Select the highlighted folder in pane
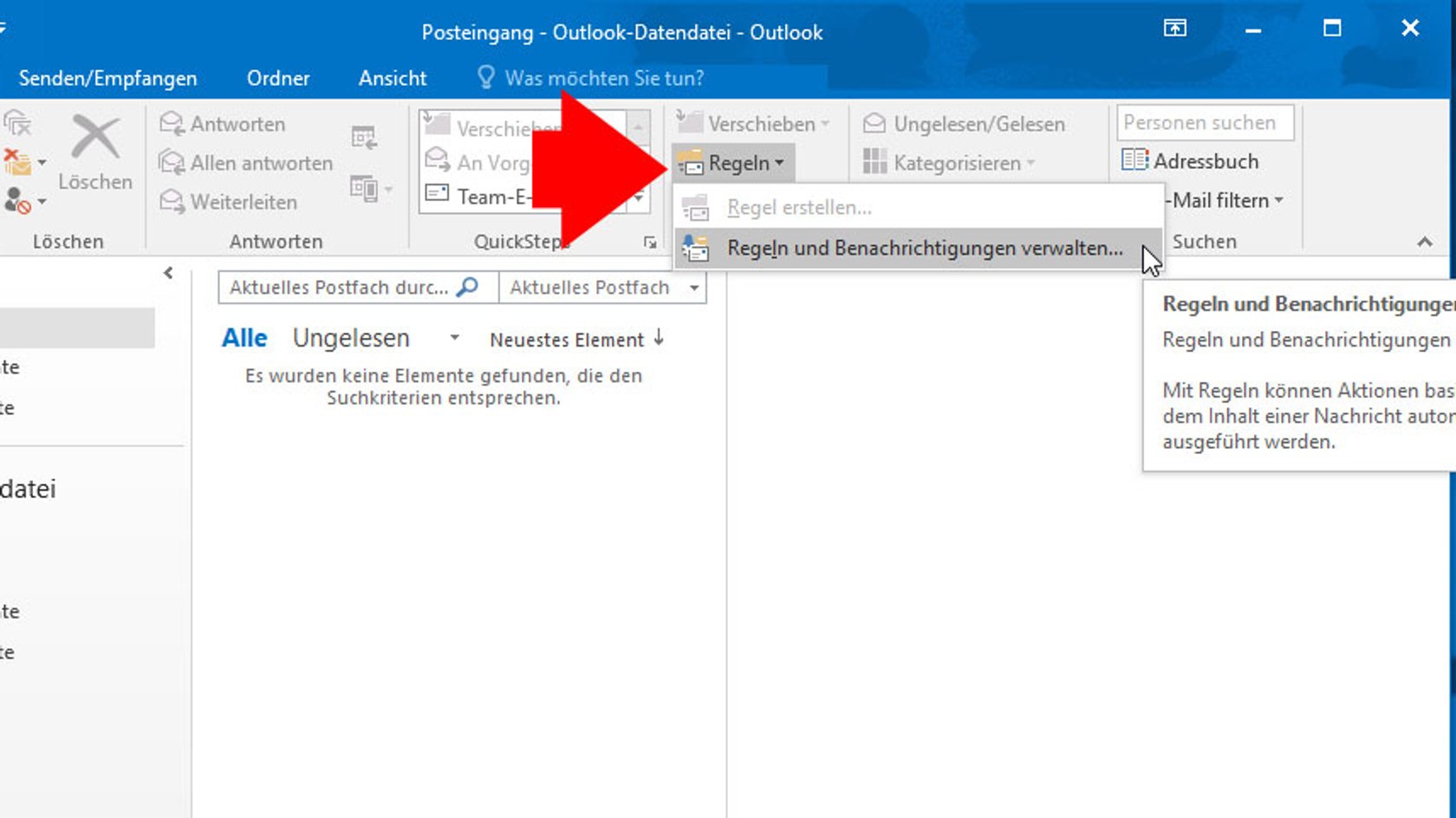The height and width of the screenshot is (818, 1456). coord(77,328)
